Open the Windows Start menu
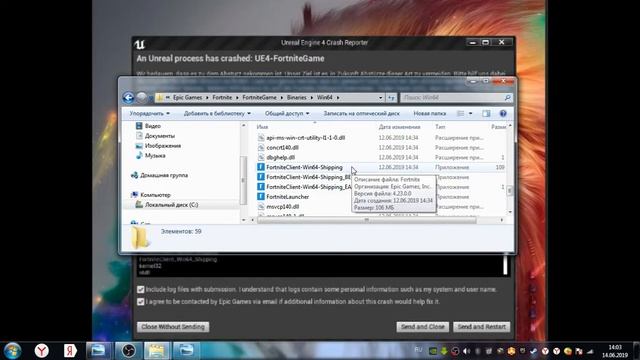The image size is (640, 360). click(12, 351)
